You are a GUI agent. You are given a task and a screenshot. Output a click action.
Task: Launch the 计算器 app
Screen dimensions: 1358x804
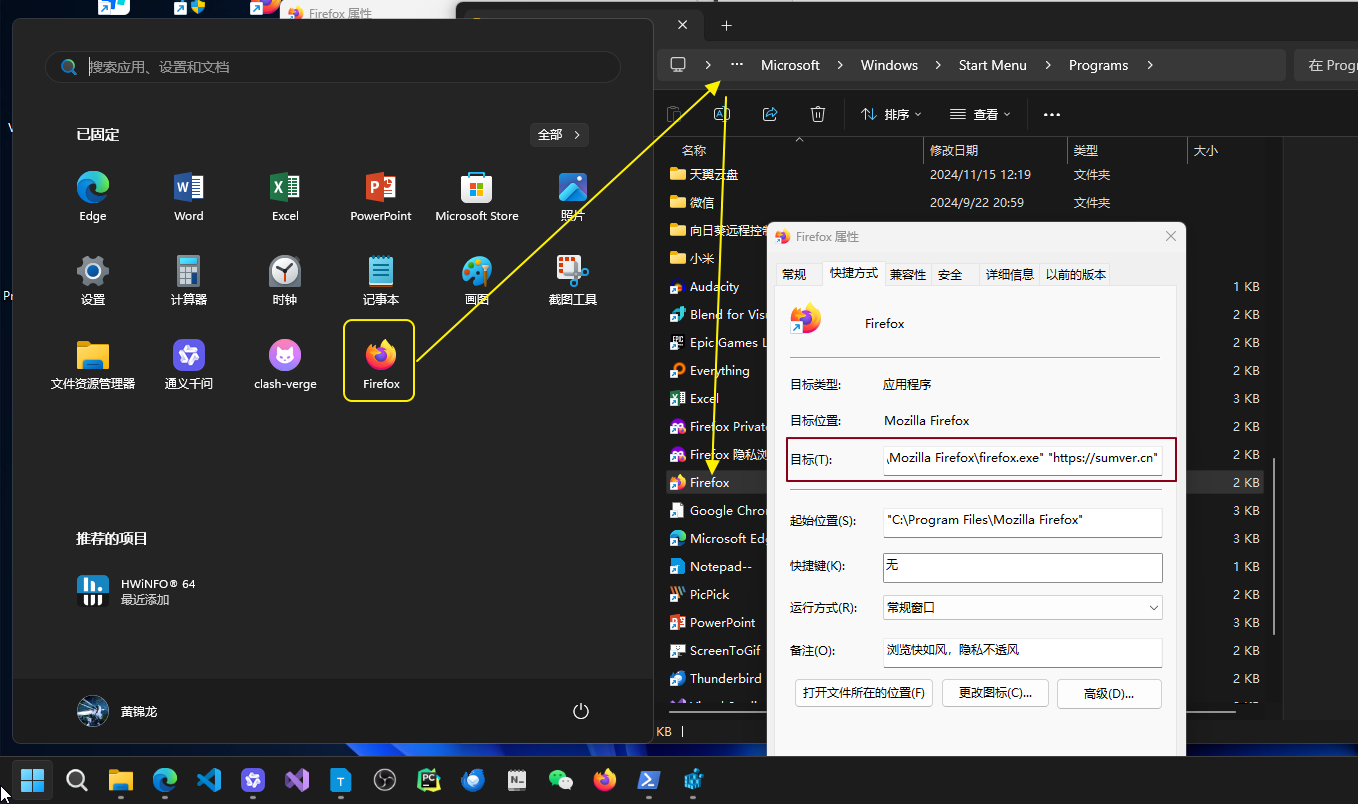189,281
